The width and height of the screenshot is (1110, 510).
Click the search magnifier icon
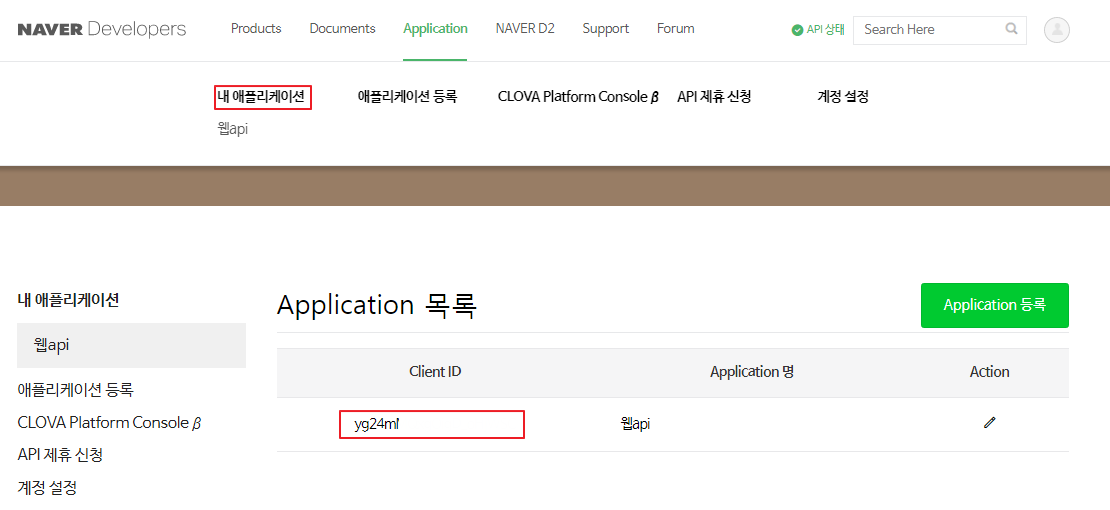(1012, 29)
